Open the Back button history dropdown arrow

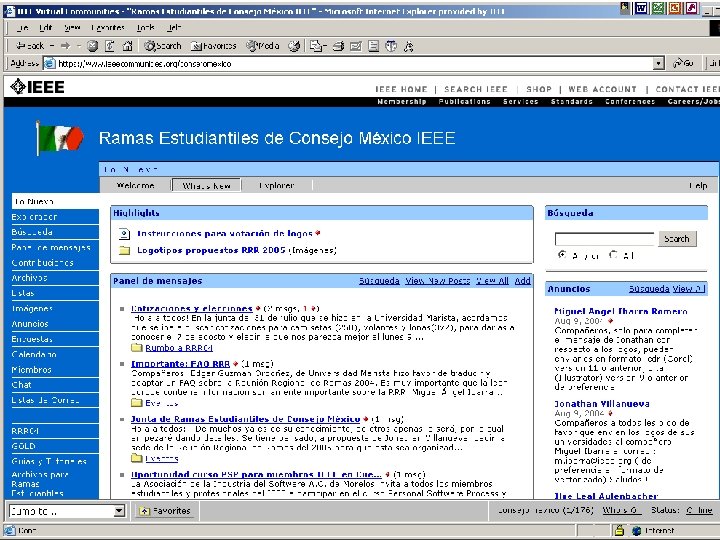[x=51, y=46]
